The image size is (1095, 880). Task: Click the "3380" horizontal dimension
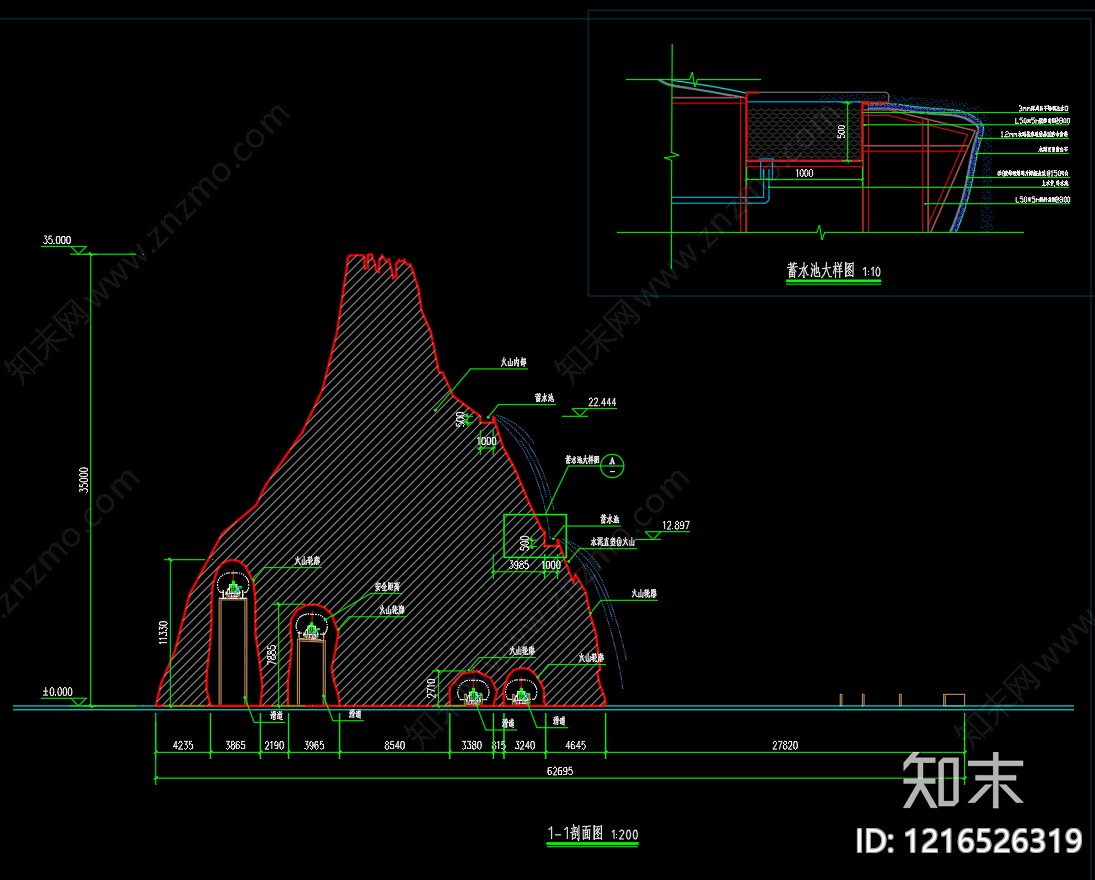point(471,745)
